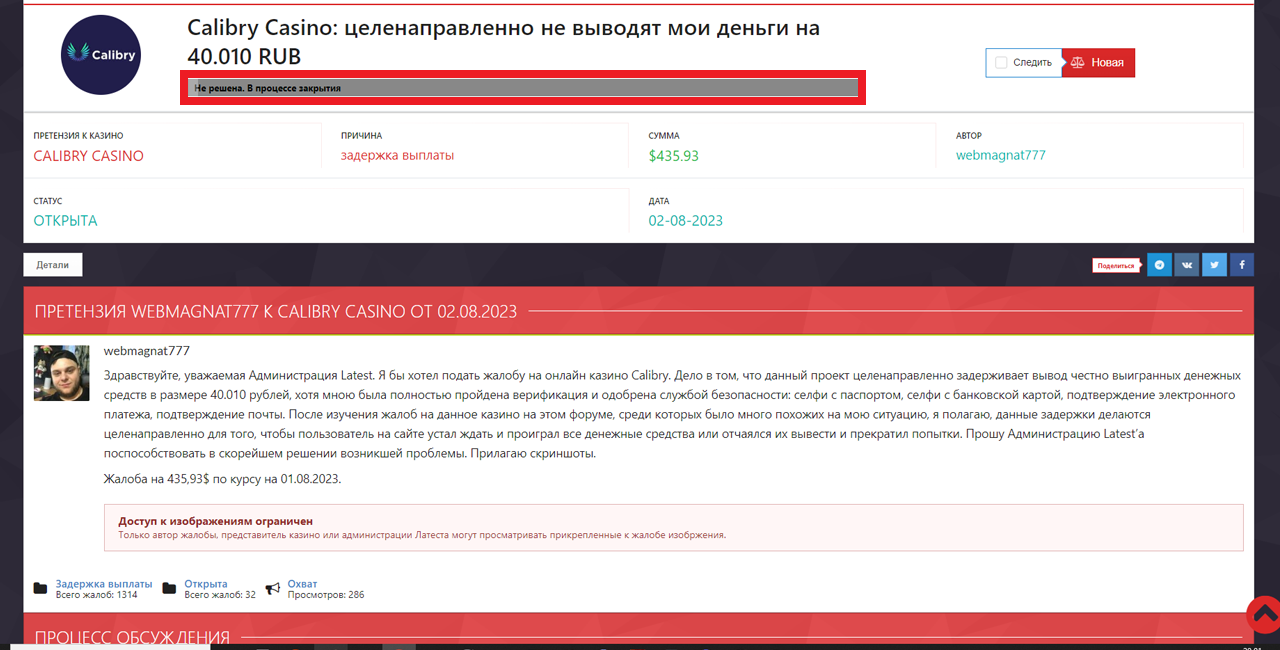Click folder icon beside Задержка выплаты
Image resolution: width=1280 pixels, height=650 pixels.
[x=40, y=588]
